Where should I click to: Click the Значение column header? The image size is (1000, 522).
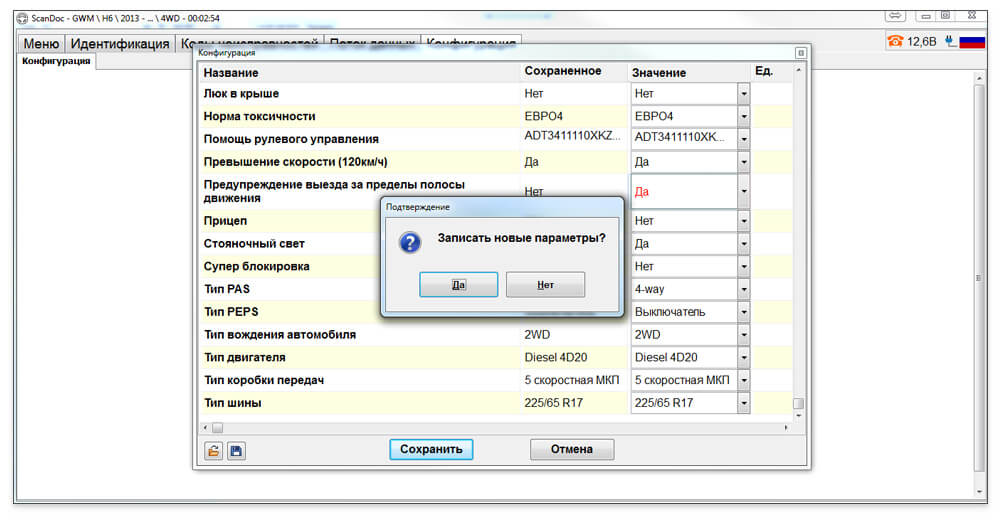coord(659,73)
